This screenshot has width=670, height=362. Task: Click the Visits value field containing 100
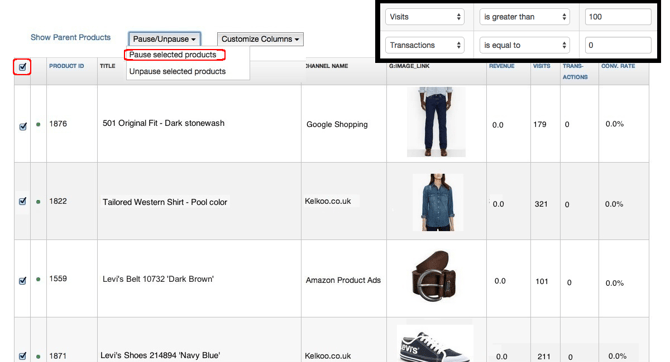pos(618,17)
